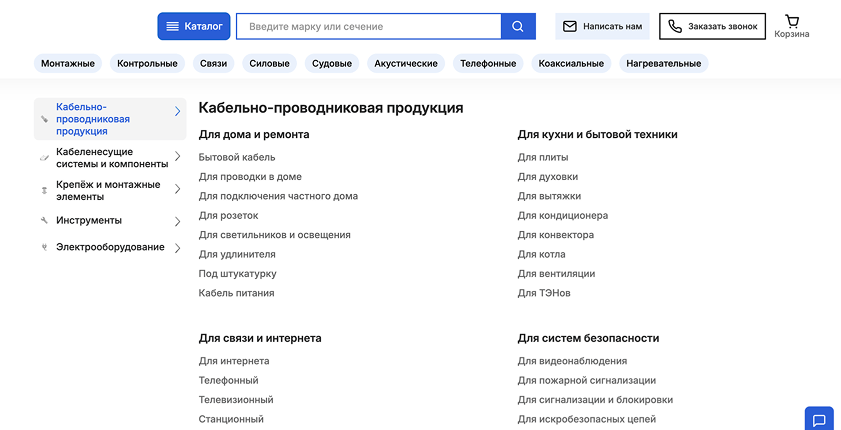Click the magnifier search button

[518, 26]
